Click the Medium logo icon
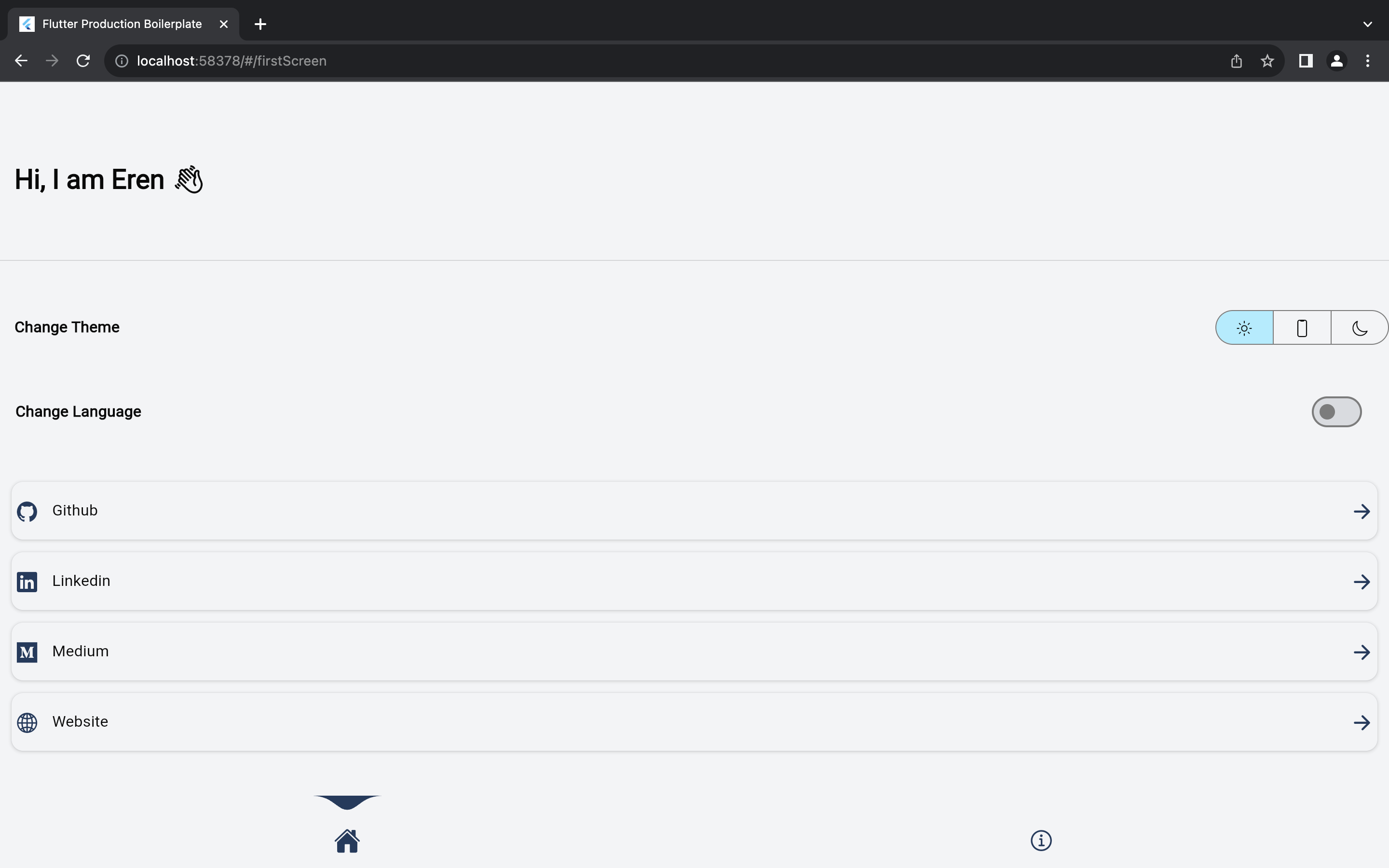Screen dimensions: 1389x868 tap(27, 652)
